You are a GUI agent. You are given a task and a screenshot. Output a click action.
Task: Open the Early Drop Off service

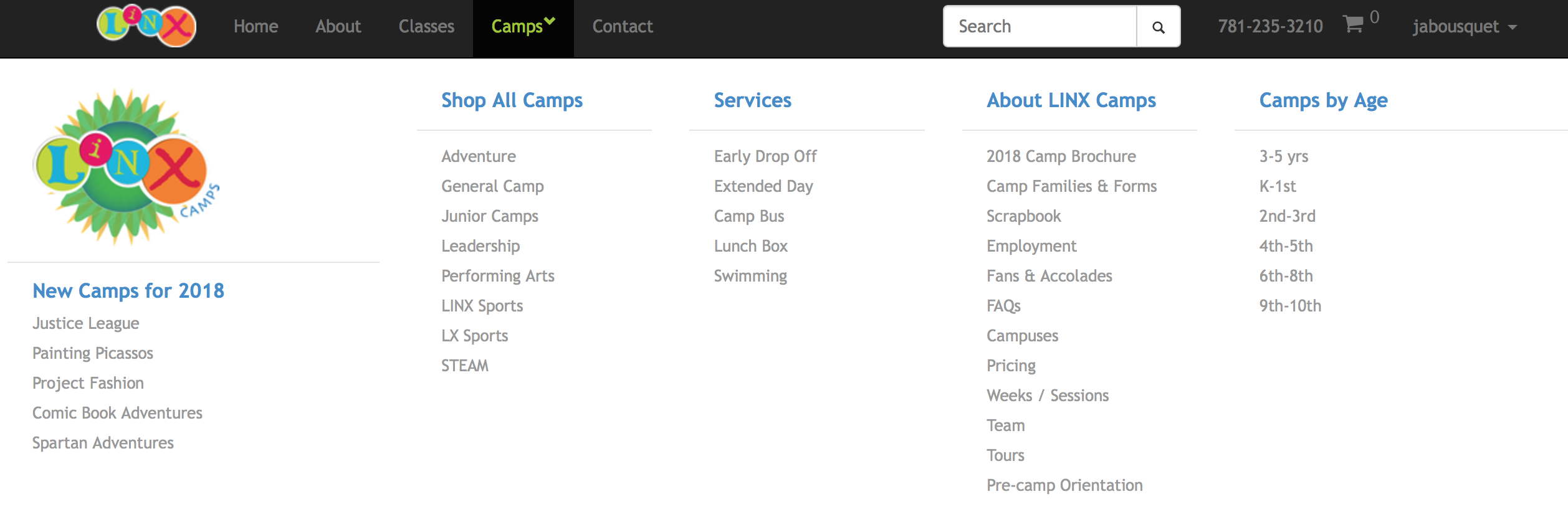coord(765,156)
